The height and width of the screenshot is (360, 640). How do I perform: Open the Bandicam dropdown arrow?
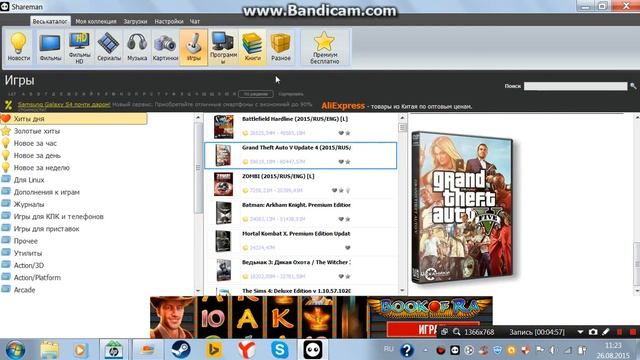pos(580,332)
